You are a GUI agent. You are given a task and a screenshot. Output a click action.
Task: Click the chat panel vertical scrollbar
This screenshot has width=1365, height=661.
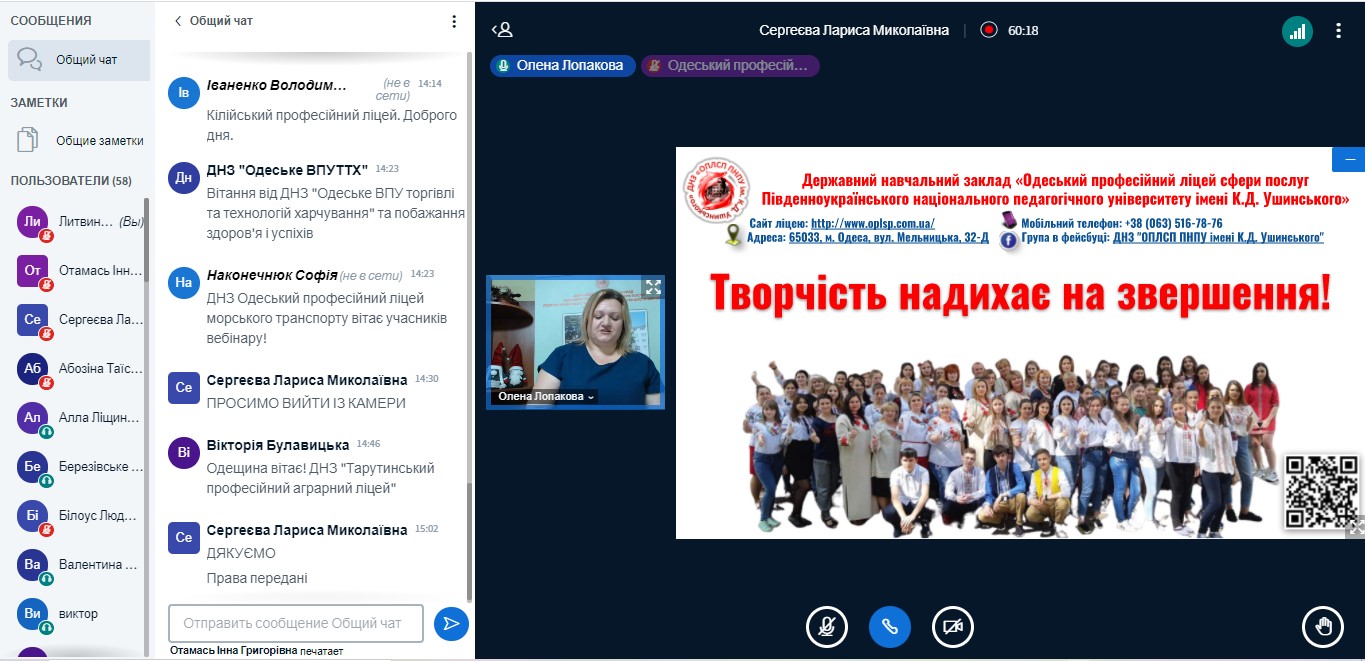tap(469, 300)
